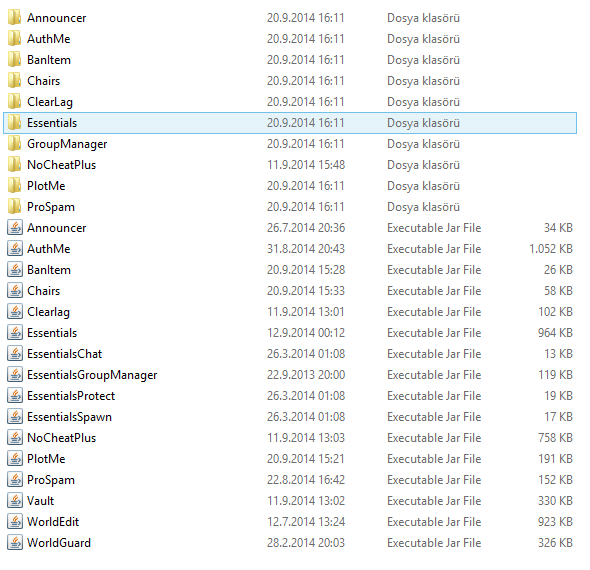Select the EssentialsChat file name
Image resolution: width=590 pixels, height=570 pixels.
[65, 354]
